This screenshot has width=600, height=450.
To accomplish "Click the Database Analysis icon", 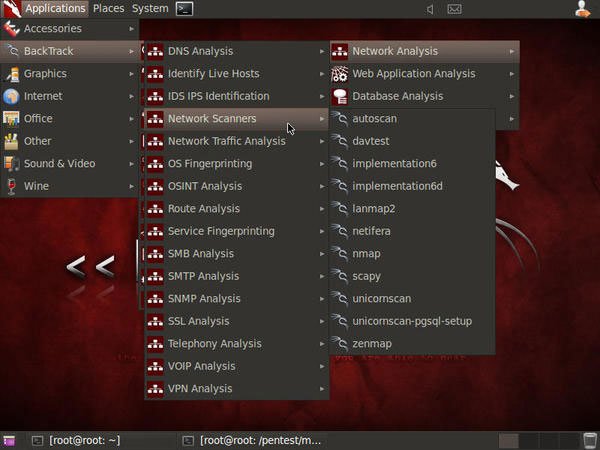I will click(339, 96).
